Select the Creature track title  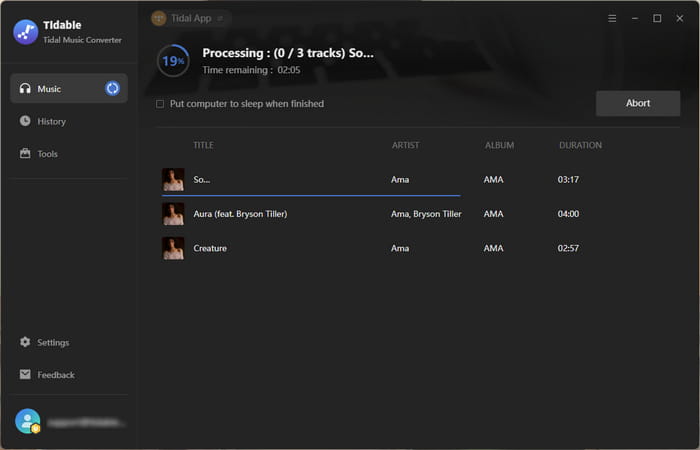[x=210, y=248]
